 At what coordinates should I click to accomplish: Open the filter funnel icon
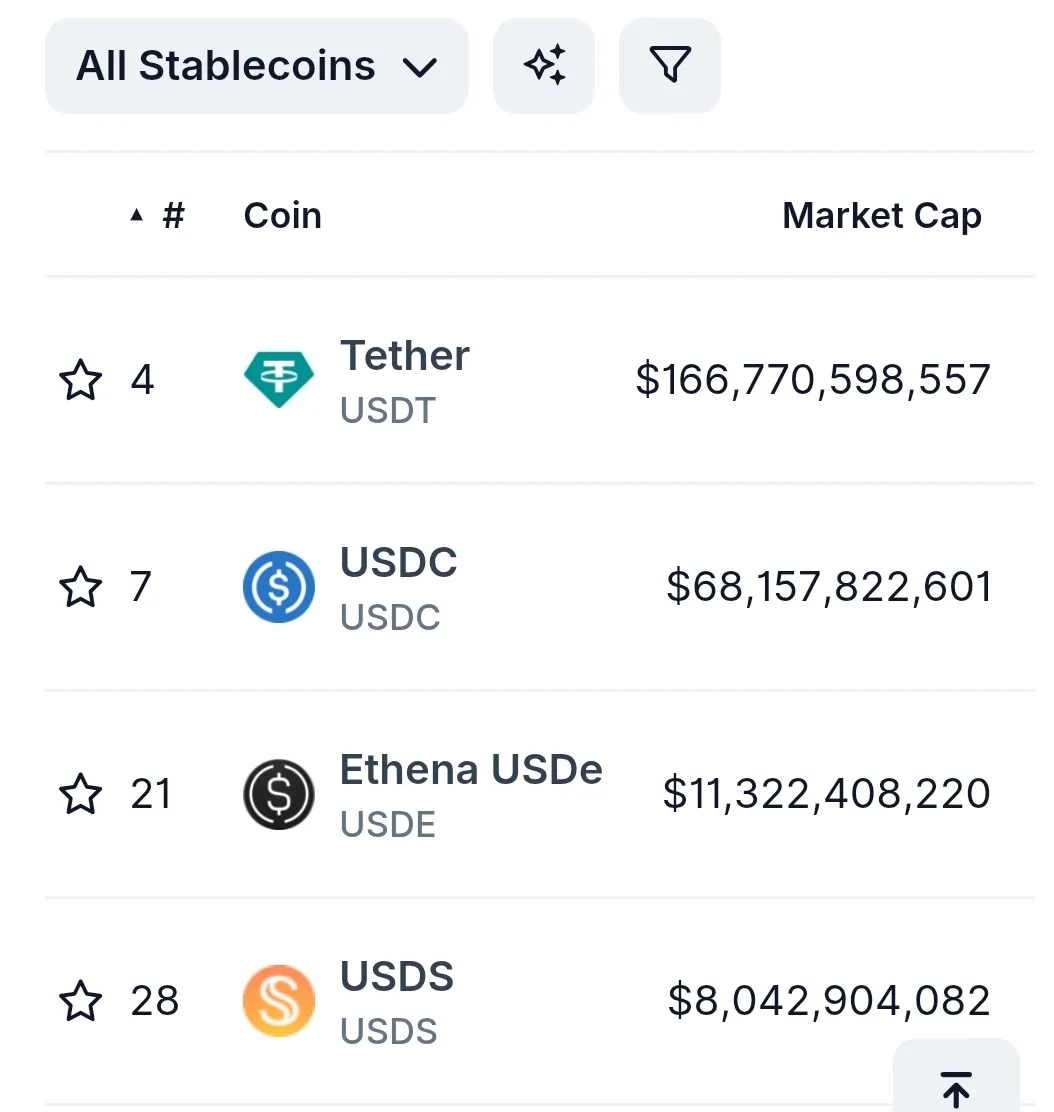coord(669,66)
